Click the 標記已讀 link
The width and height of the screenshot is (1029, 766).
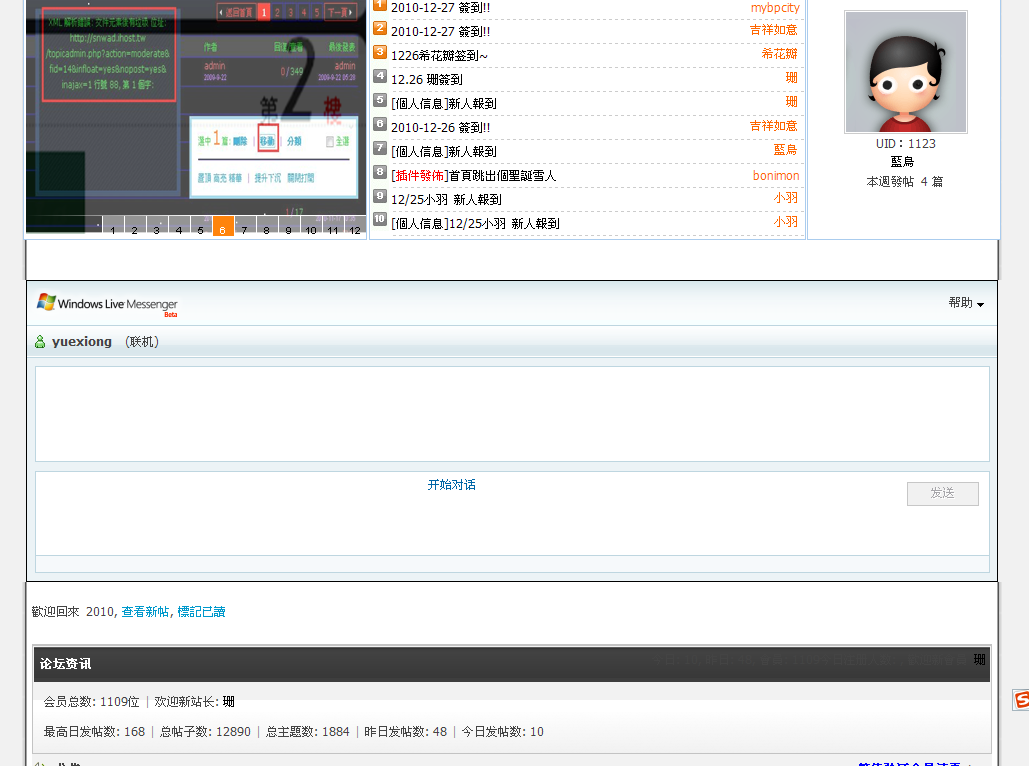pyautogui.click(x=201, y=612)
